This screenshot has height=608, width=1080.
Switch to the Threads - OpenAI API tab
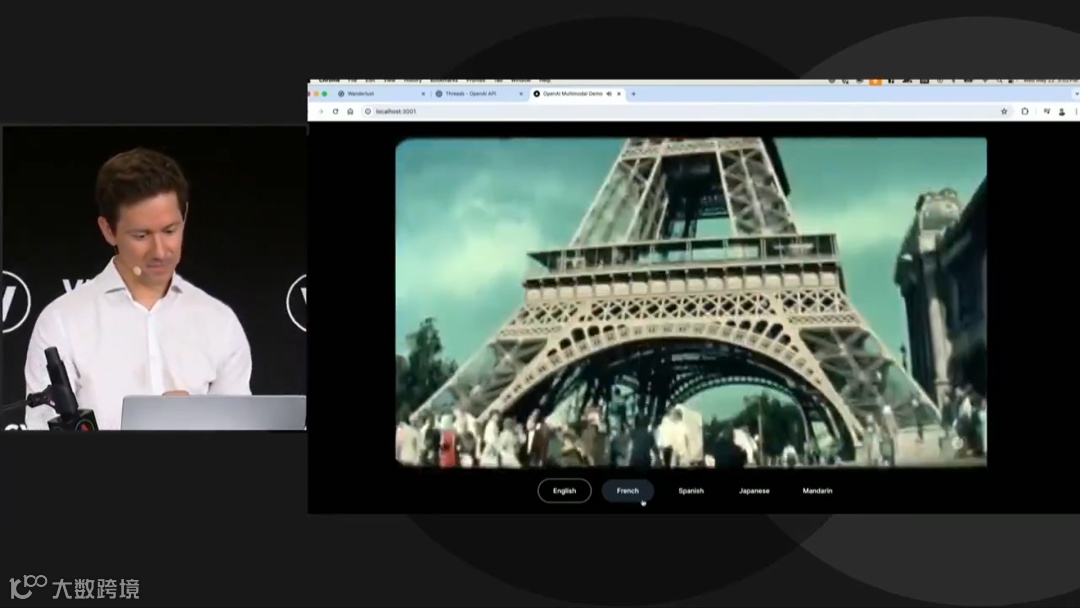pyautogui.click(x=478, y=94)
